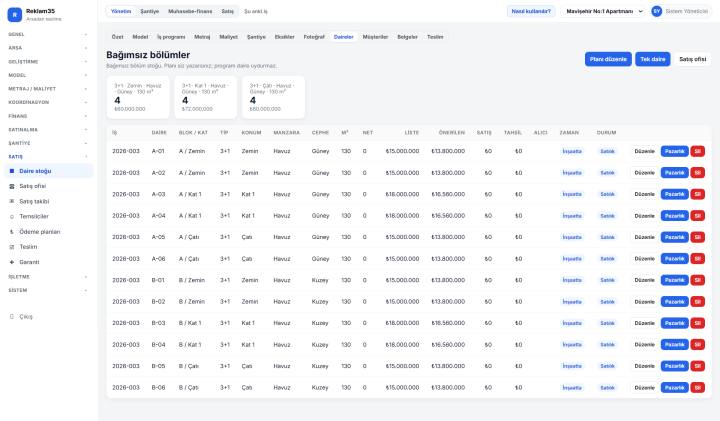Open the Eksikler project tab
Screen dimensions: 720x421
(x=285, y=37)
